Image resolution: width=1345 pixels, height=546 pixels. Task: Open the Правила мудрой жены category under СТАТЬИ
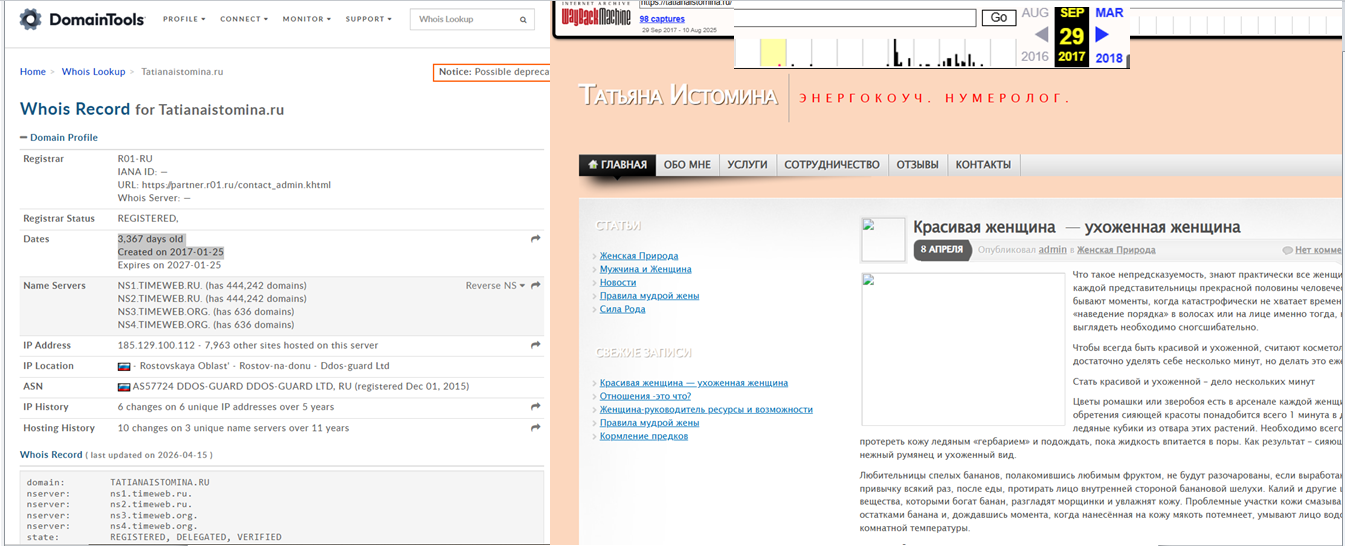point(649,296)
